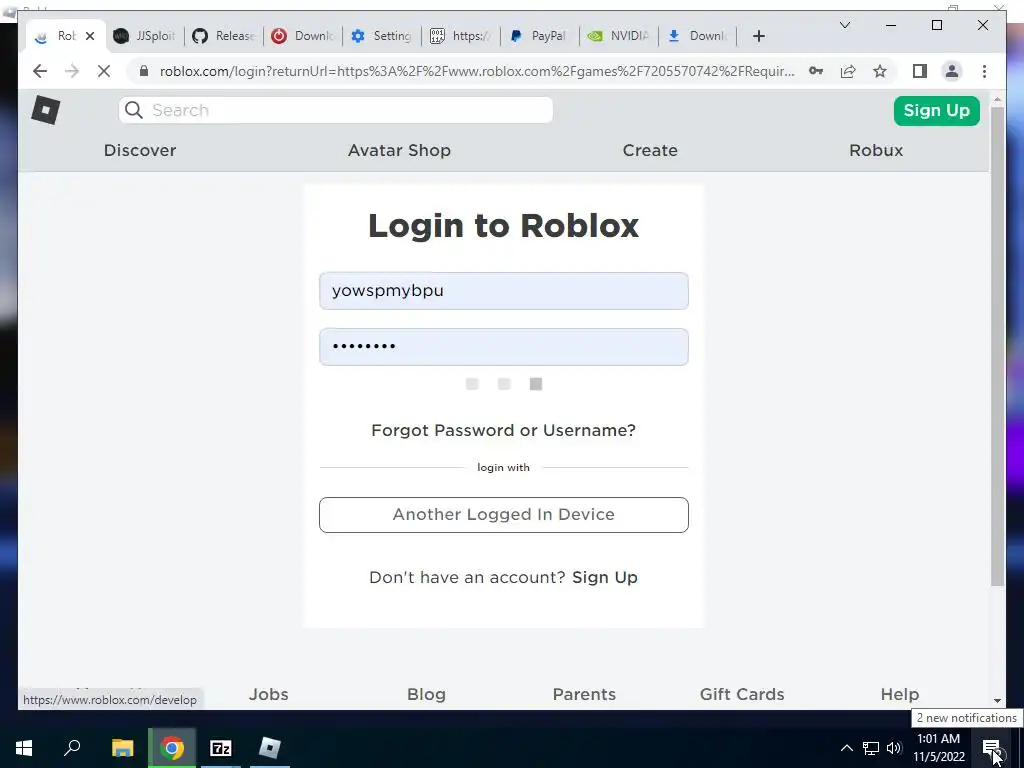Viewport: 1024px width, 768px height.
Task: Click scrollbar down arrow
Action: 997,700
